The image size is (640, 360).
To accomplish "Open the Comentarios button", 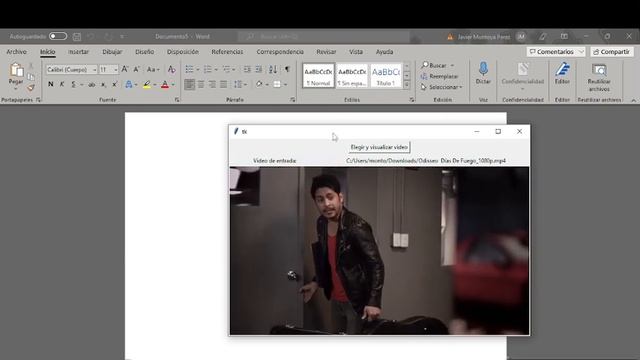I will (556, 52).
